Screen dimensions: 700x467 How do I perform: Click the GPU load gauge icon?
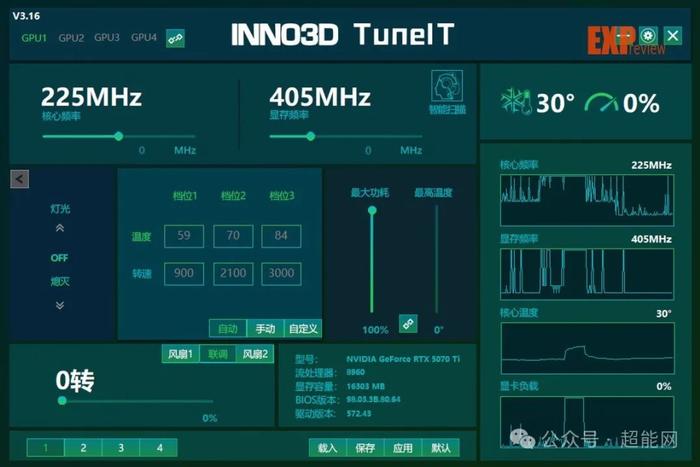point(601,102)
